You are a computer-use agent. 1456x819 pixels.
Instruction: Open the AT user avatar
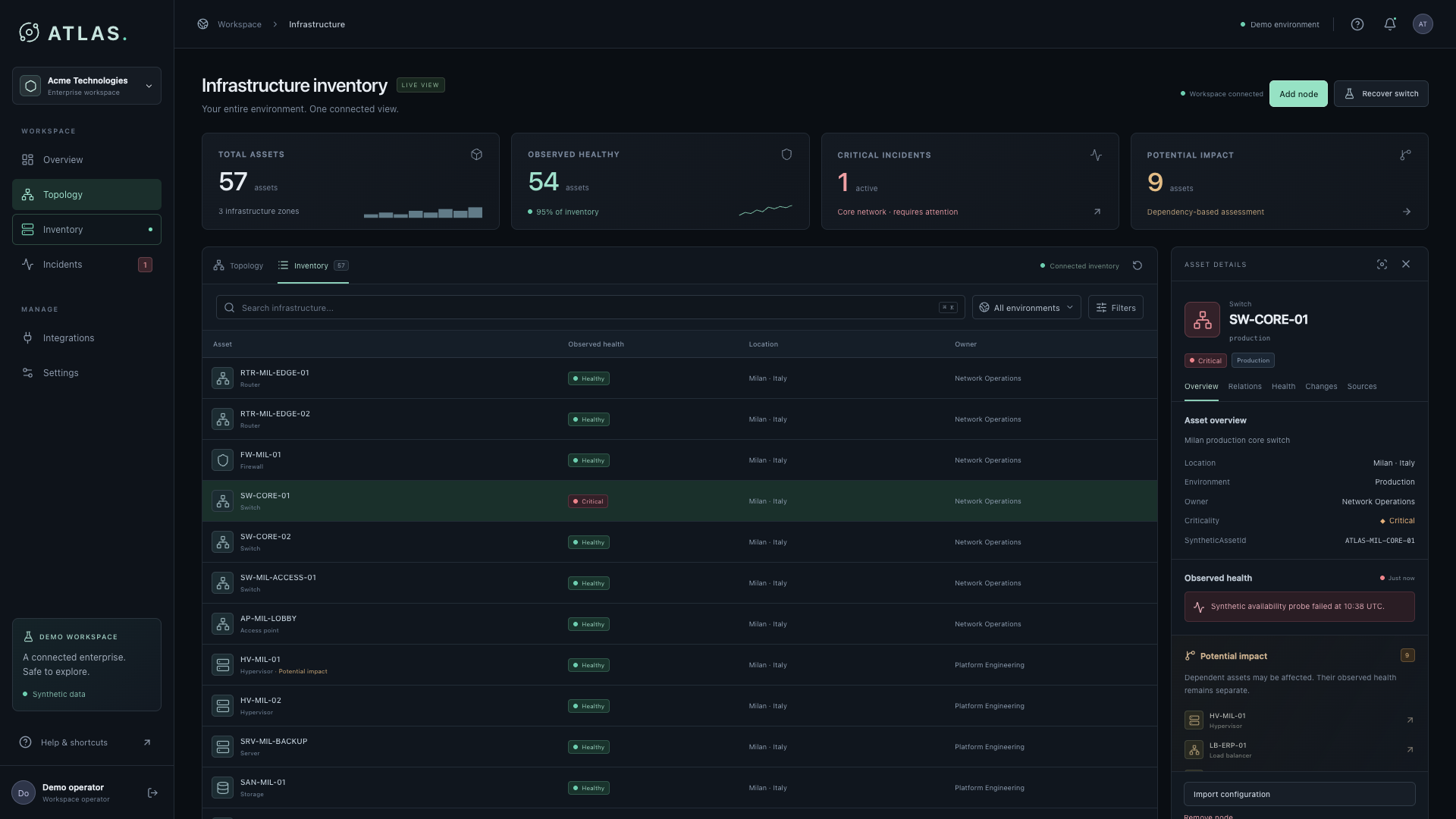coord(1423,24)
